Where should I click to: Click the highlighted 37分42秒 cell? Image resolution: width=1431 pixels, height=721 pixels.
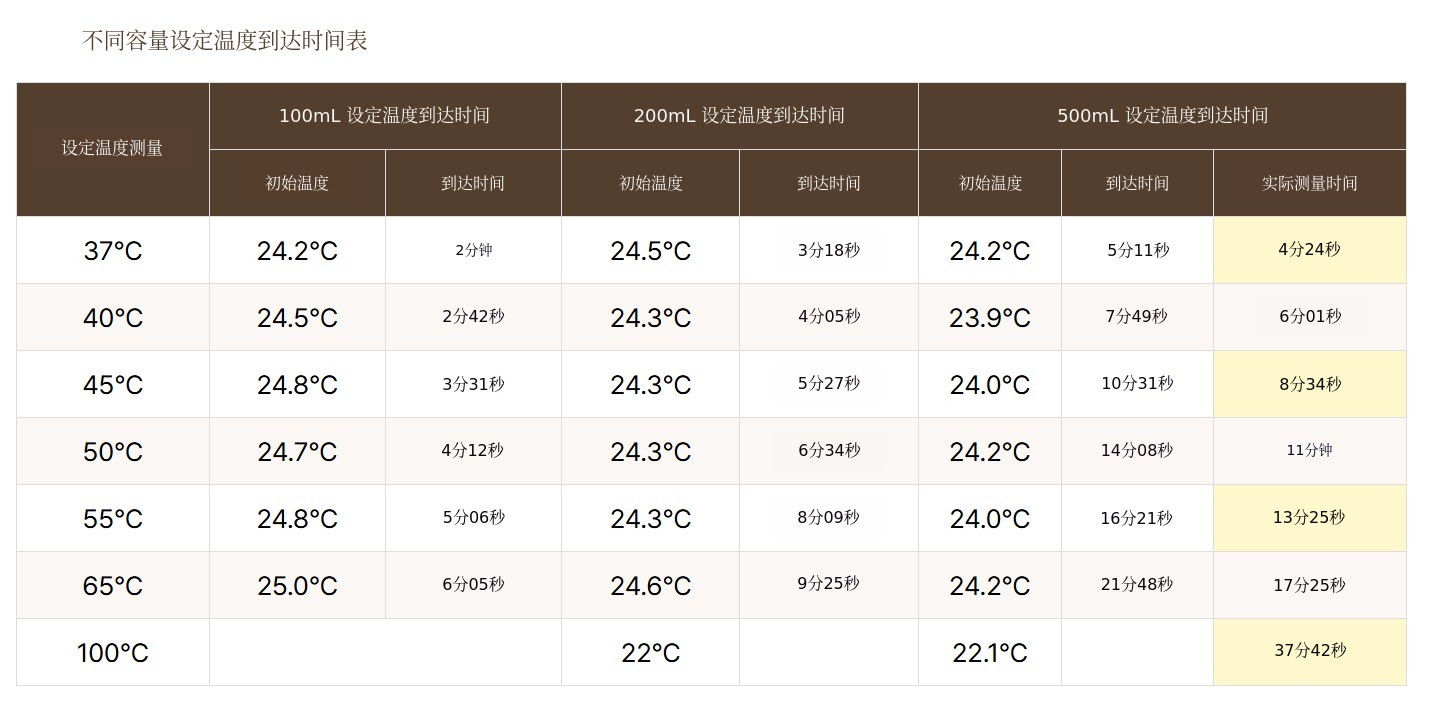click(1309, 651)
